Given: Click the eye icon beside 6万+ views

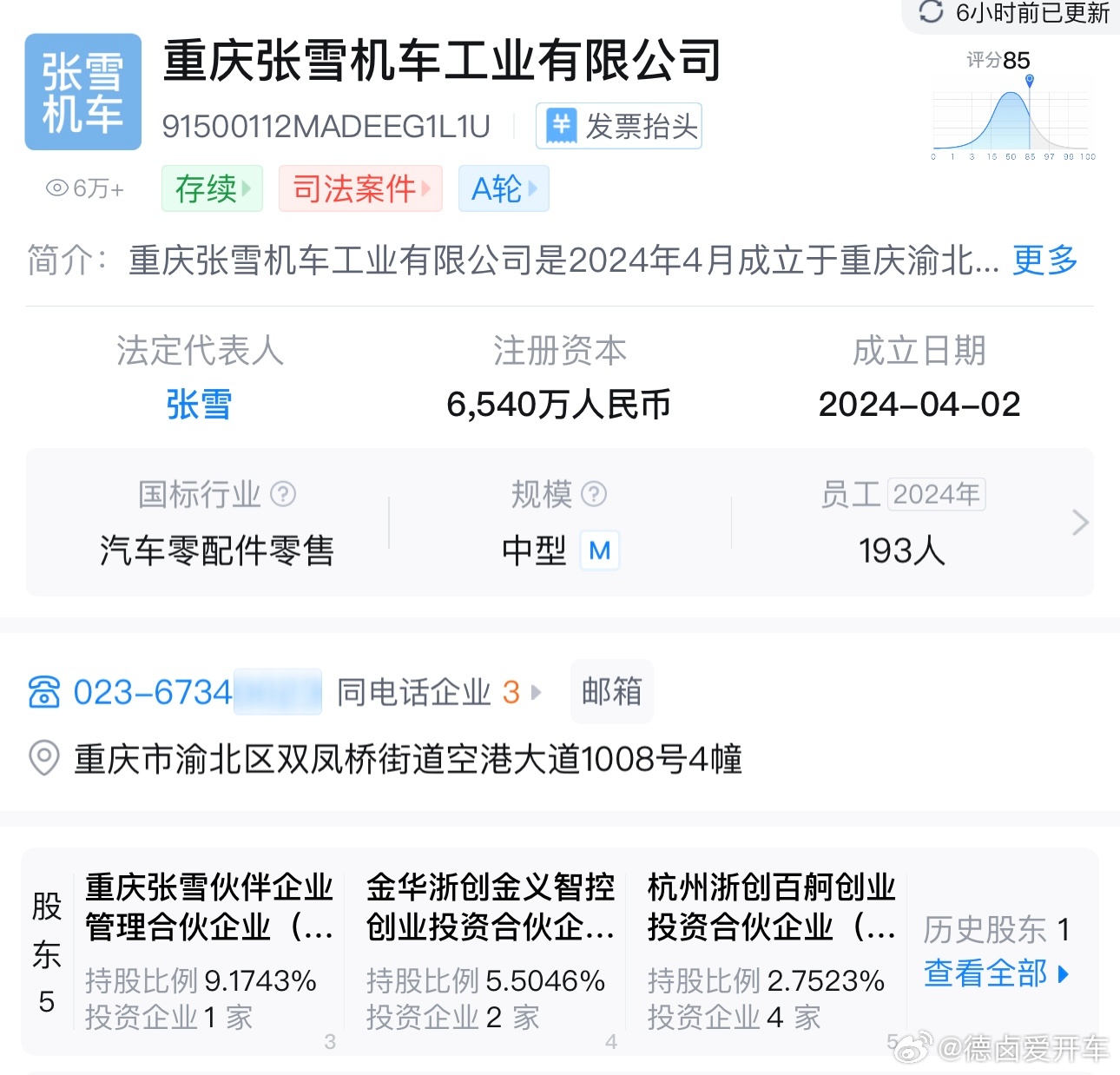Looking at the screenshot, I should point(56,188).
